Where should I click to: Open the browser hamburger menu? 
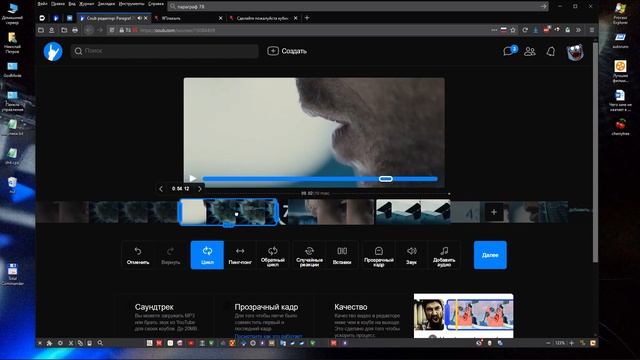click(591, 30)
